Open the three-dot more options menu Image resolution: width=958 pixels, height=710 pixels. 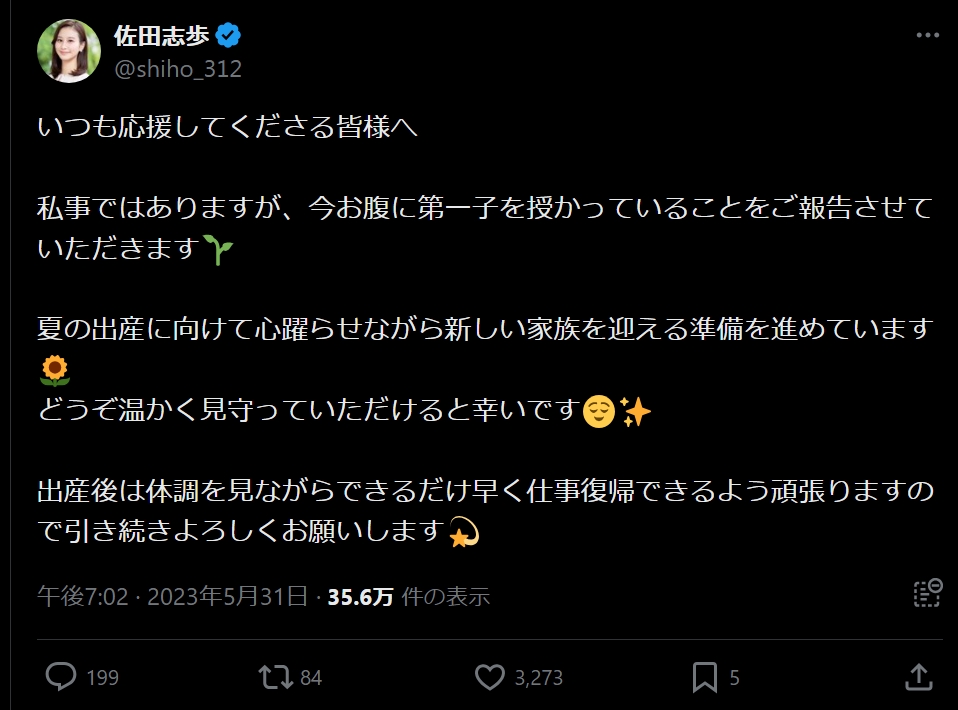pyautogui.click(x=927, y=36)
